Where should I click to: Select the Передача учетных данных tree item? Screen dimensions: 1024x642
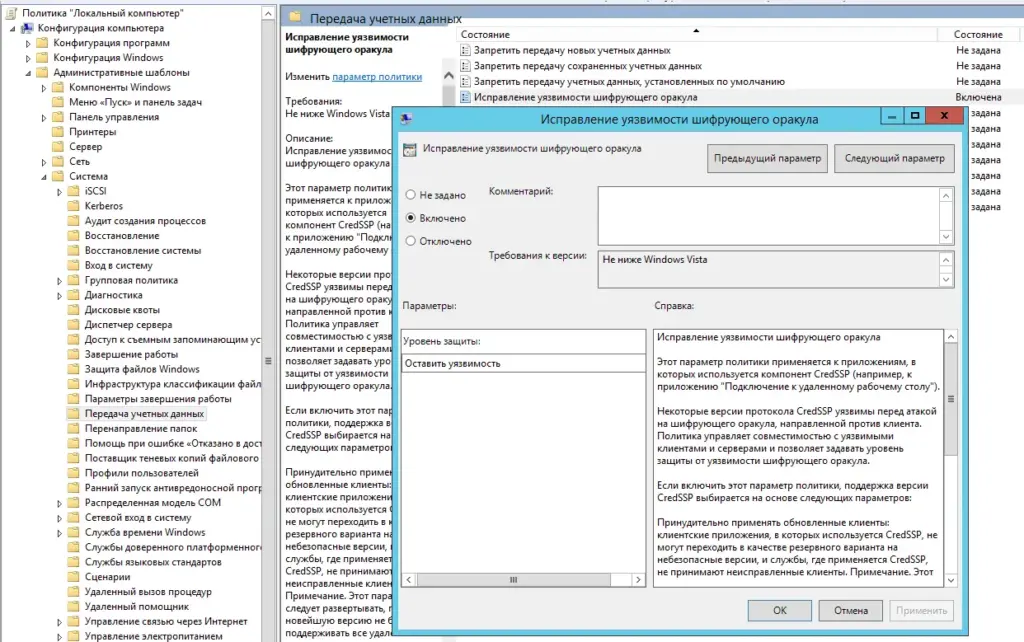[x=144, y=414]
